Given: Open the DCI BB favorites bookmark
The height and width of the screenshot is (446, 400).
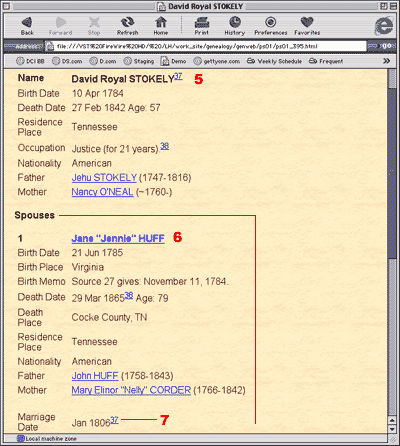Looking at the screenshot, I should click(30, 61).
